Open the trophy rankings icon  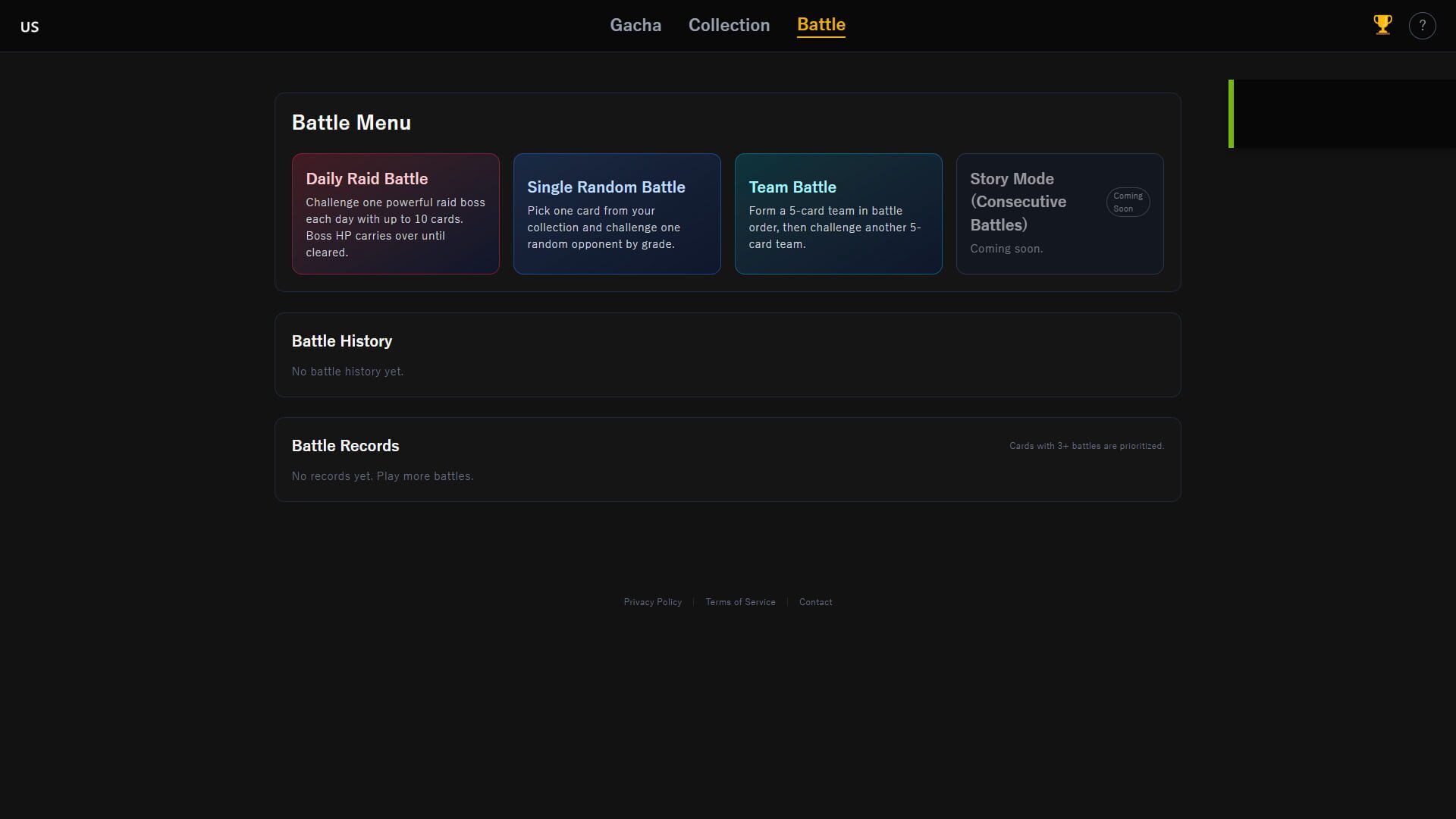click(x=1382, y=25)
